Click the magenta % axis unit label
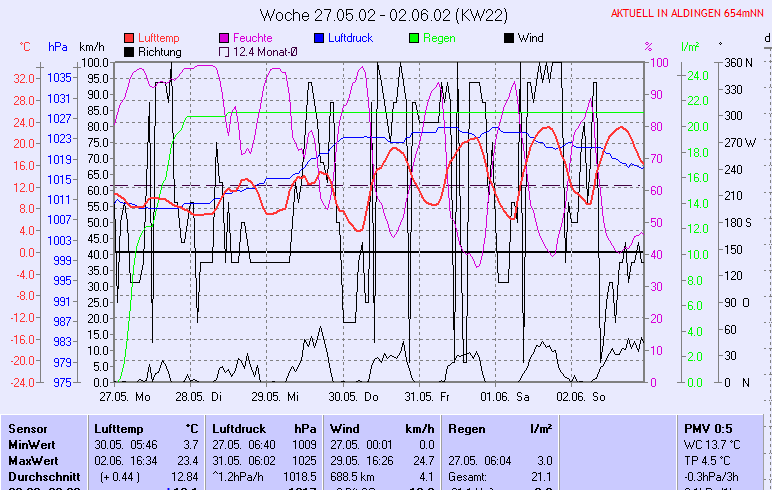 648,47
